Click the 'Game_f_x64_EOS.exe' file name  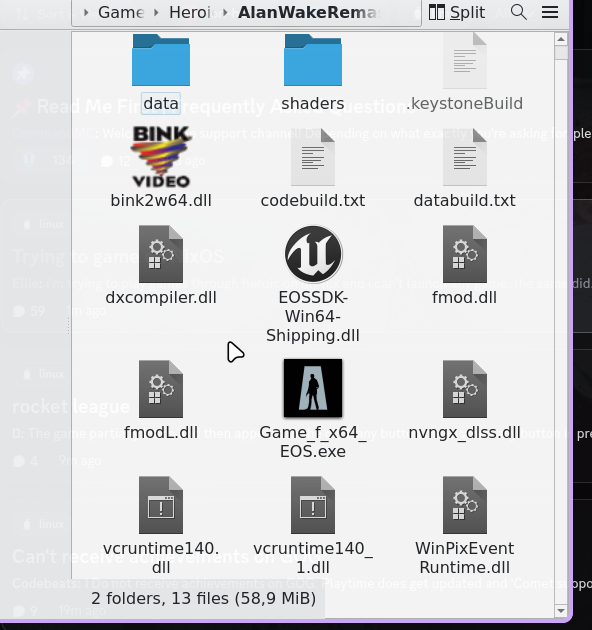point(313,442)
